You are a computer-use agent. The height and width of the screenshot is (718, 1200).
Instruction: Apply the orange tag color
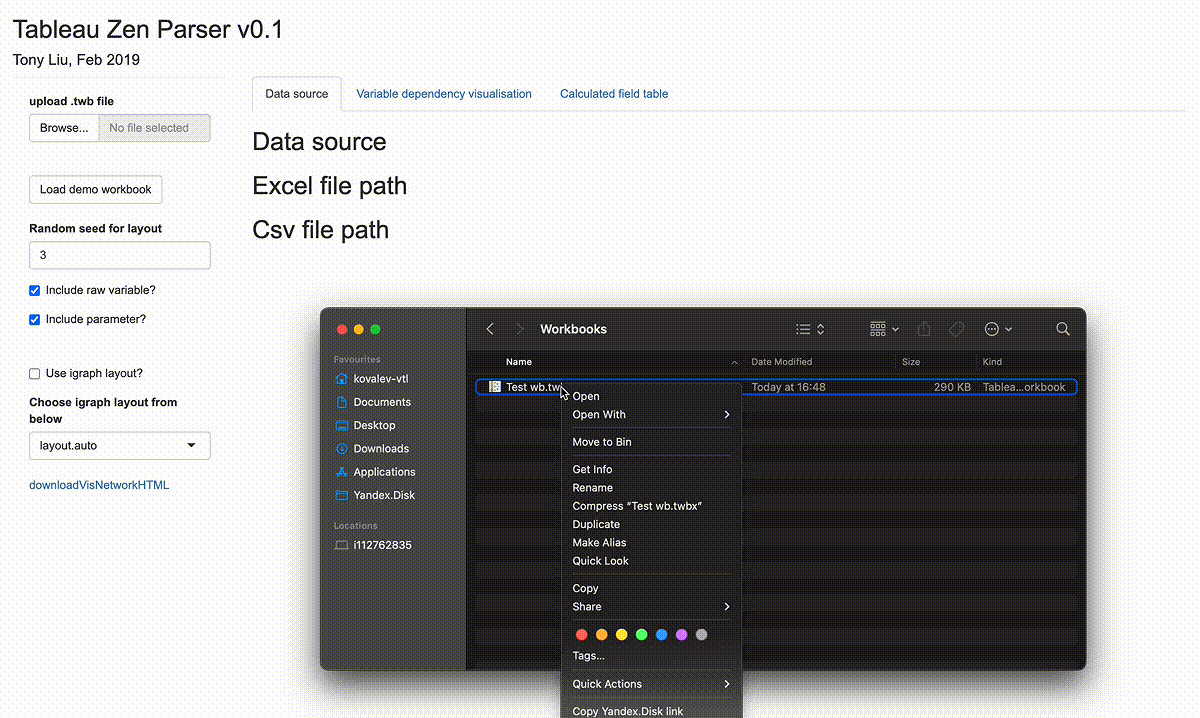pos(602,635)
